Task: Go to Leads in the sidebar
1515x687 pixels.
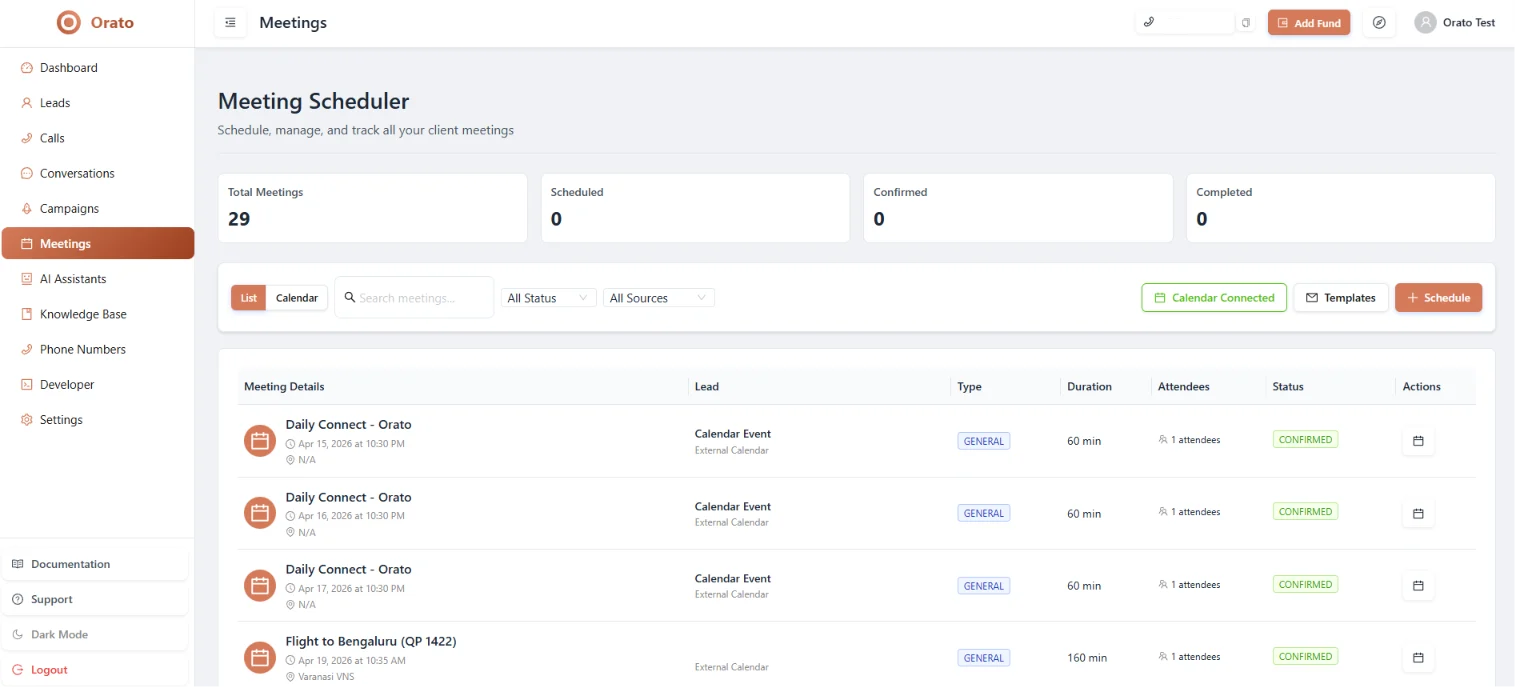Action: (97, 103)
